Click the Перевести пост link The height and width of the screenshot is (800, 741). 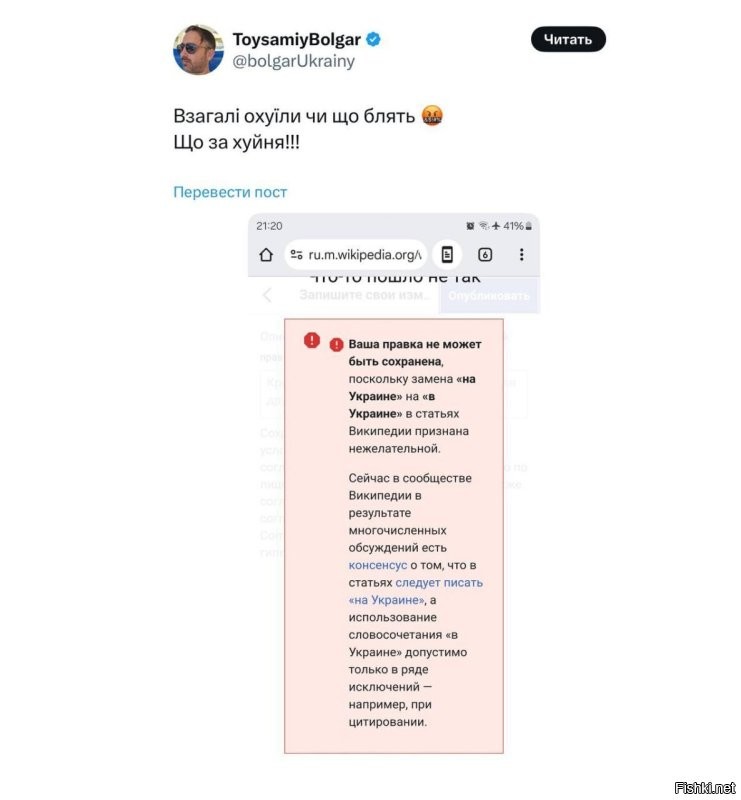230,192
